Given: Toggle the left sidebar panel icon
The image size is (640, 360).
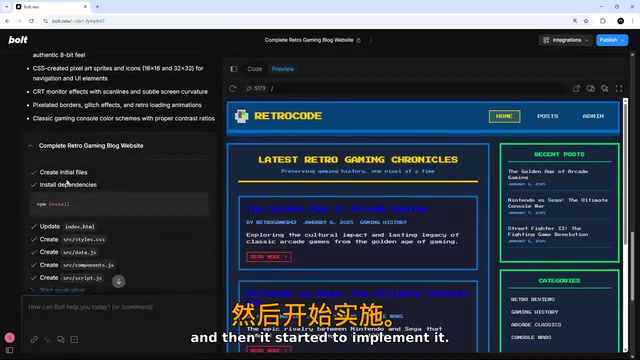Looking at the screenshot, I should tap(9, 350).
